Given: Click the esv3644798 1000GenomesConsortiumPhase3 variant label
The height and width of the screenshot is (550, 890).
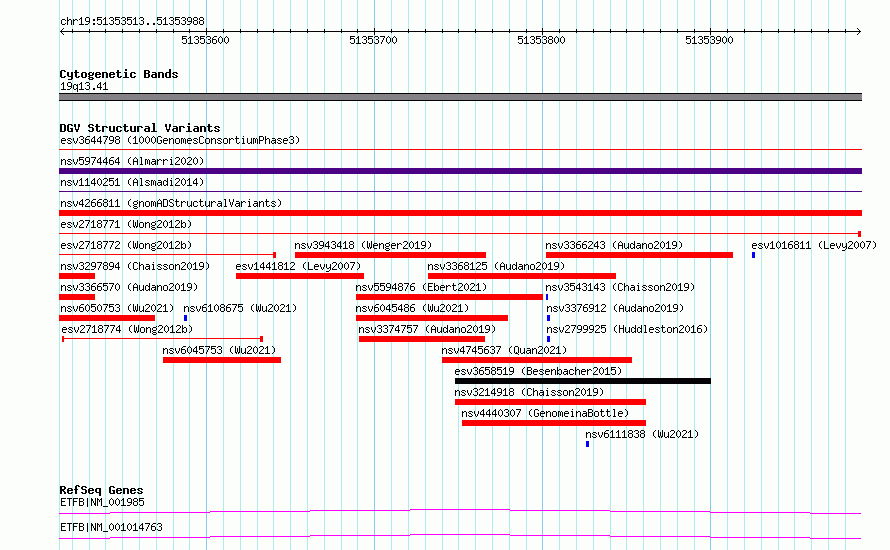Looking at the screenshot, I should pos(180,140).
